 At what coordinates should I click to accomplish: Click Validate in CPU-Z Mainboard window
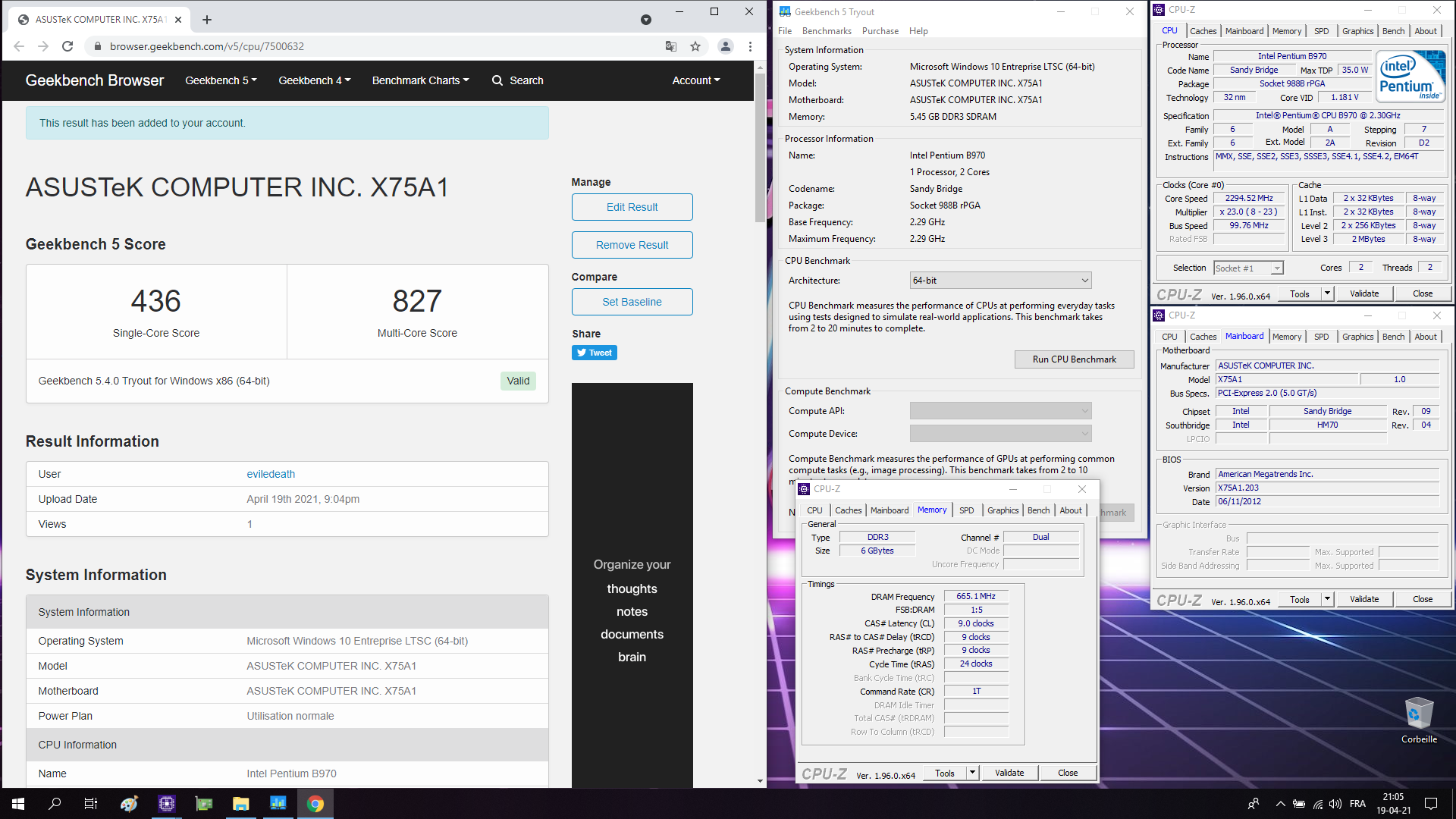pyautogui.click(x=1364, y=599)
